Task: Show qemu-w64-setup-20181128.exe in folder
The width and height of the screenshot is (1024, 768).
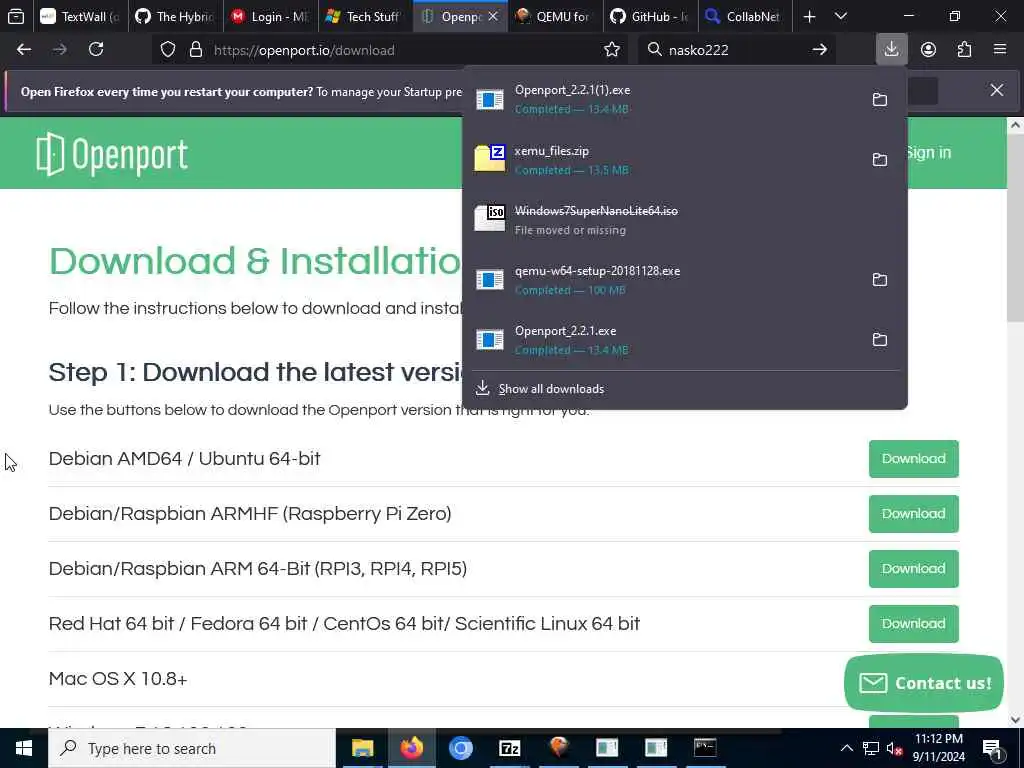Action: (x=880, y=280)
